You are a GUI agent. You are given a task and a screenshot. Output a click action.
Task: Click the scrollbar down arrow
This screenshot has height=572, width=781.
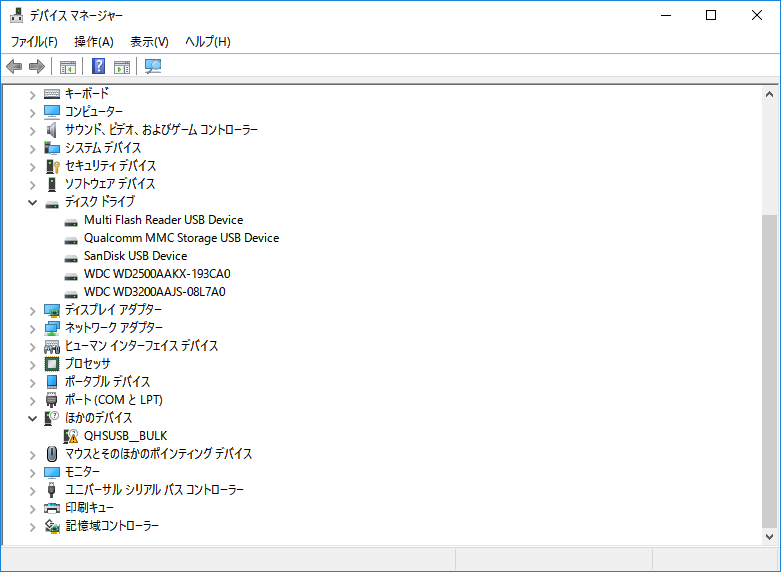click(770, 537)
